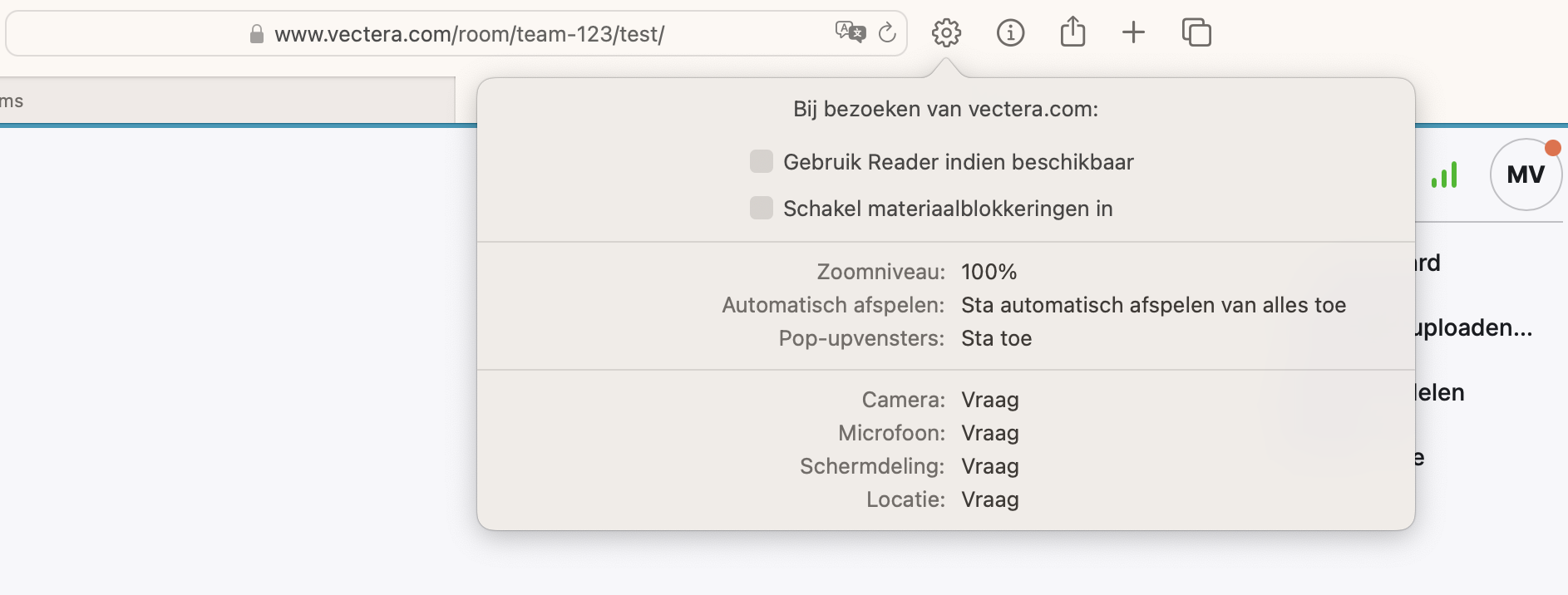Change Camera permission from Vraag
Image resolution: width=1568 pixels, height=595 pixels.
[x=989, y=400]
